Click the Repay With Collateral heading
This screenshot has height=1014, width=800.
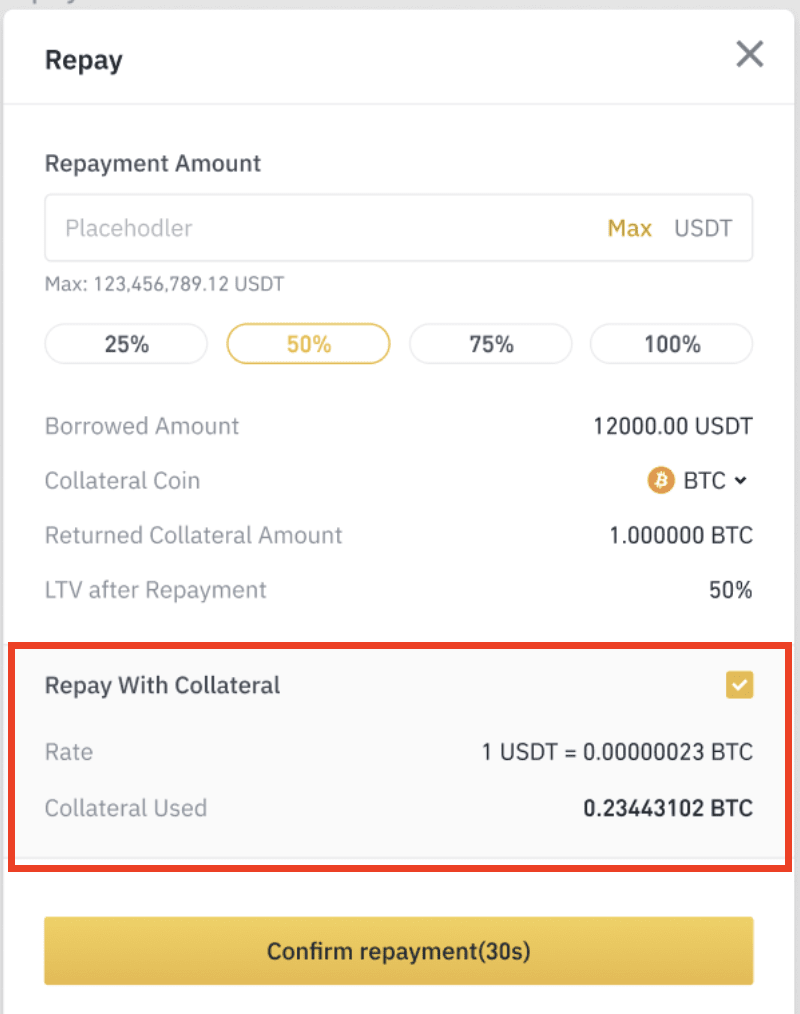[162, 685]
